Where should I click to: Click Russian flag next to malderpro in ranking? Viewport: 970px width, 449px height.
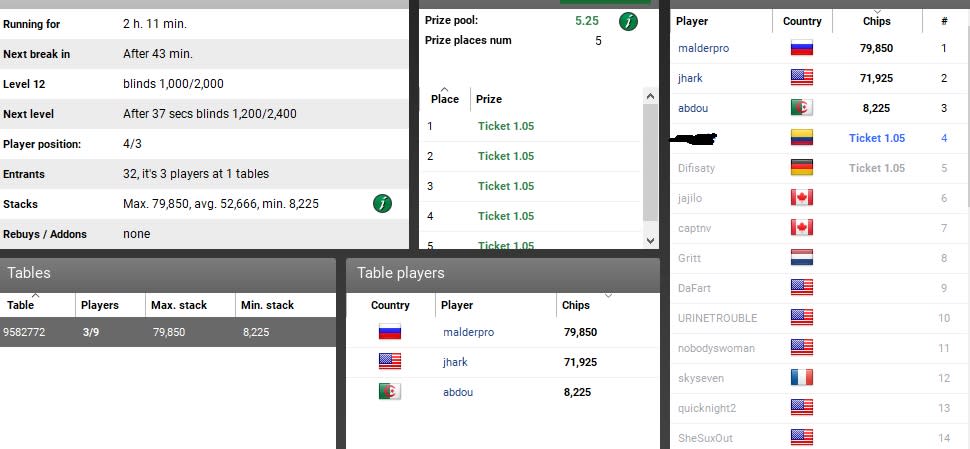(802, 48)
